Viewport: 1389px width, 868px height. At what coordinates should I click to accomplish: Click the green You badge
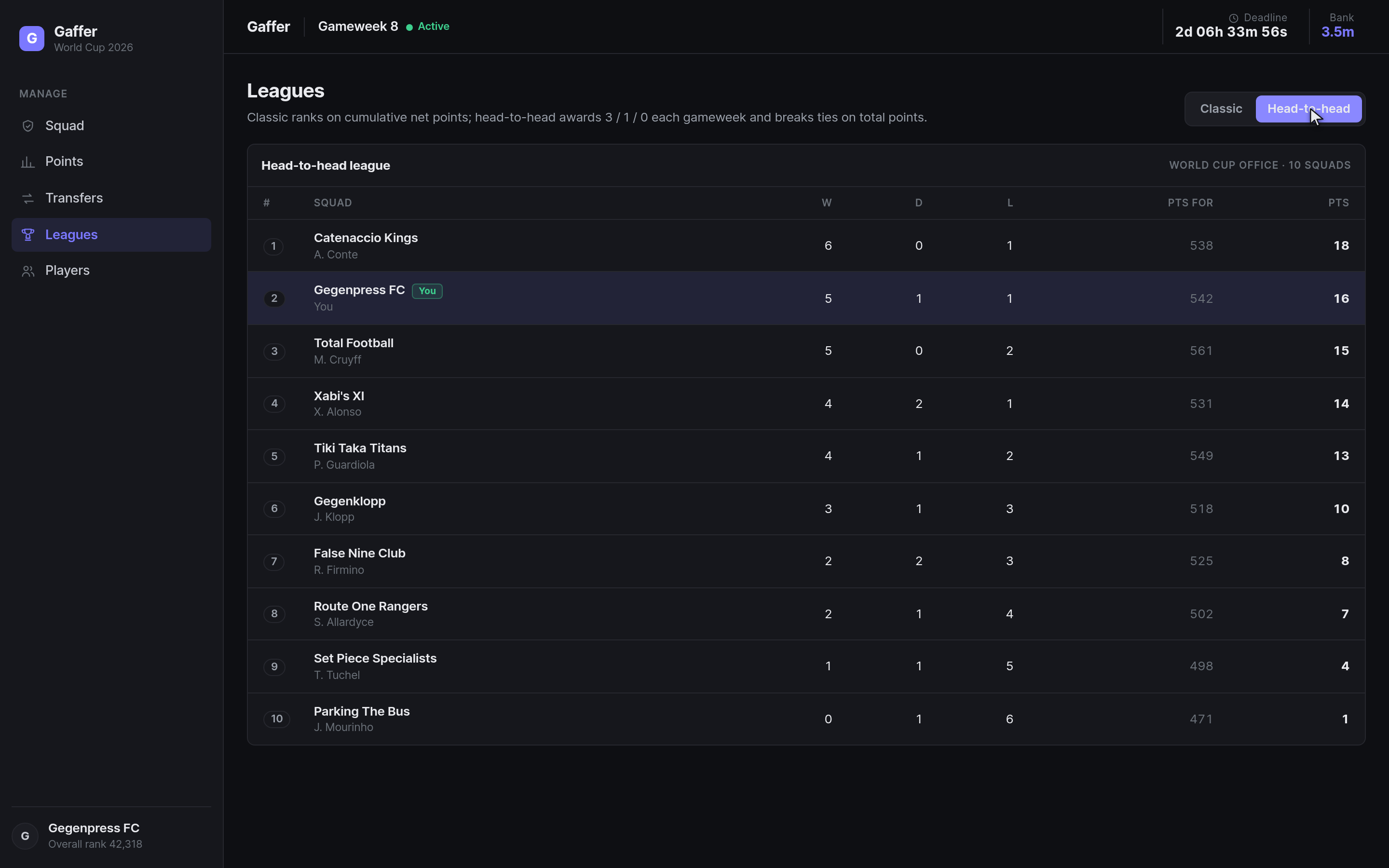tap(427, 291)
